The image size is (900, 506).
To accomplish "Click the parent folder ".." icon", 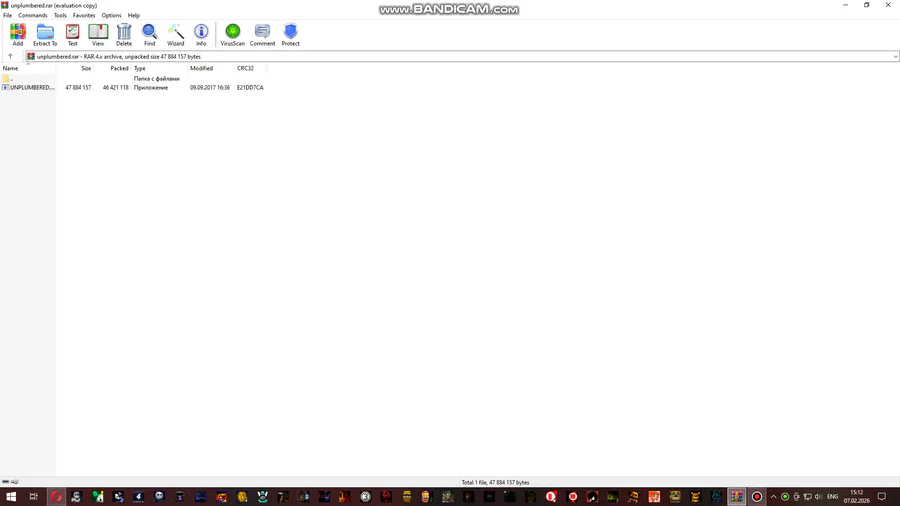I will (x=6, y=79).
